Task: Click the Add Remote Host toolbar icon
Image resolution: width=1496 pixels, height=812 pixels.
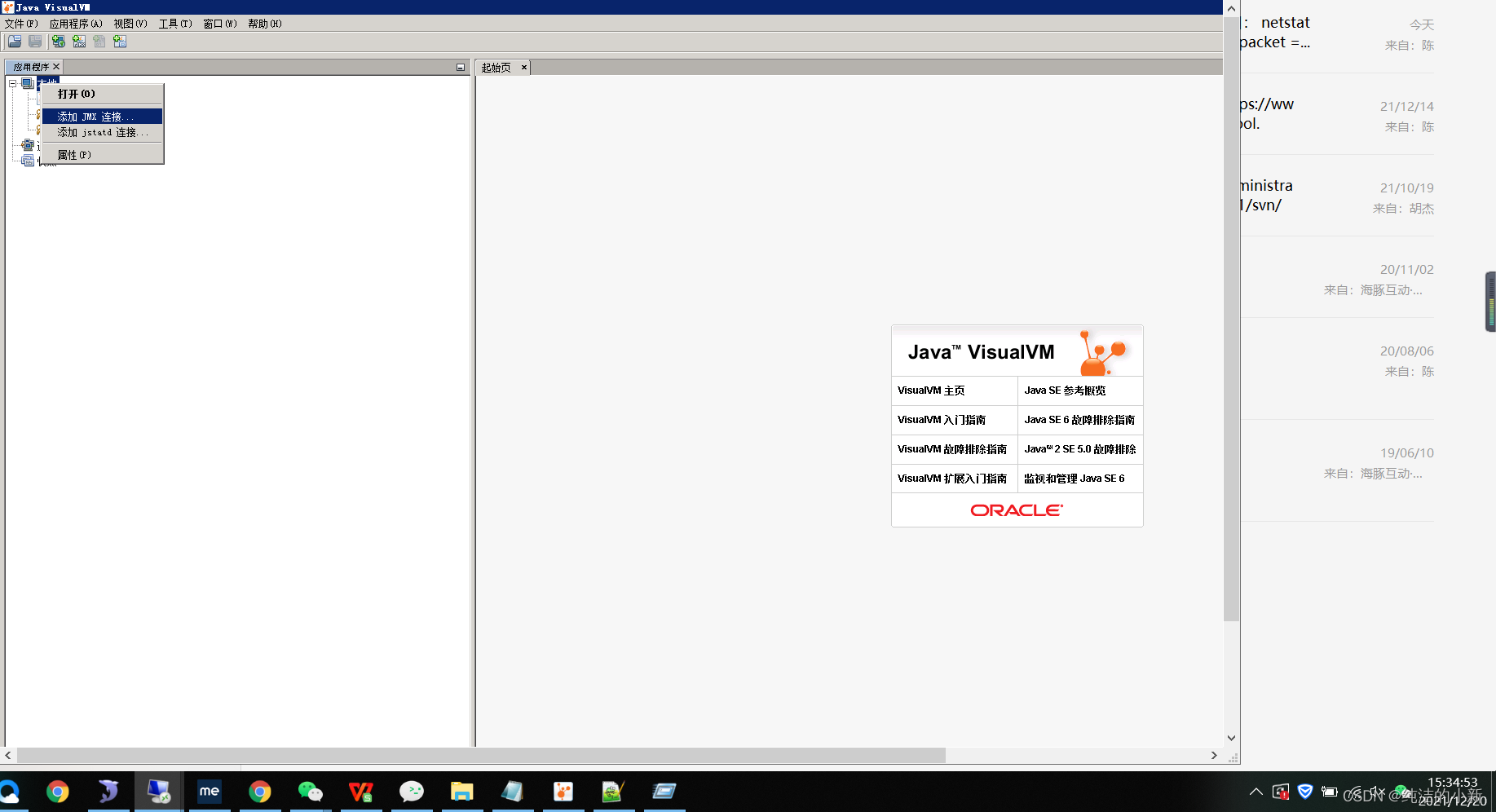Action: tap(59, 42)
